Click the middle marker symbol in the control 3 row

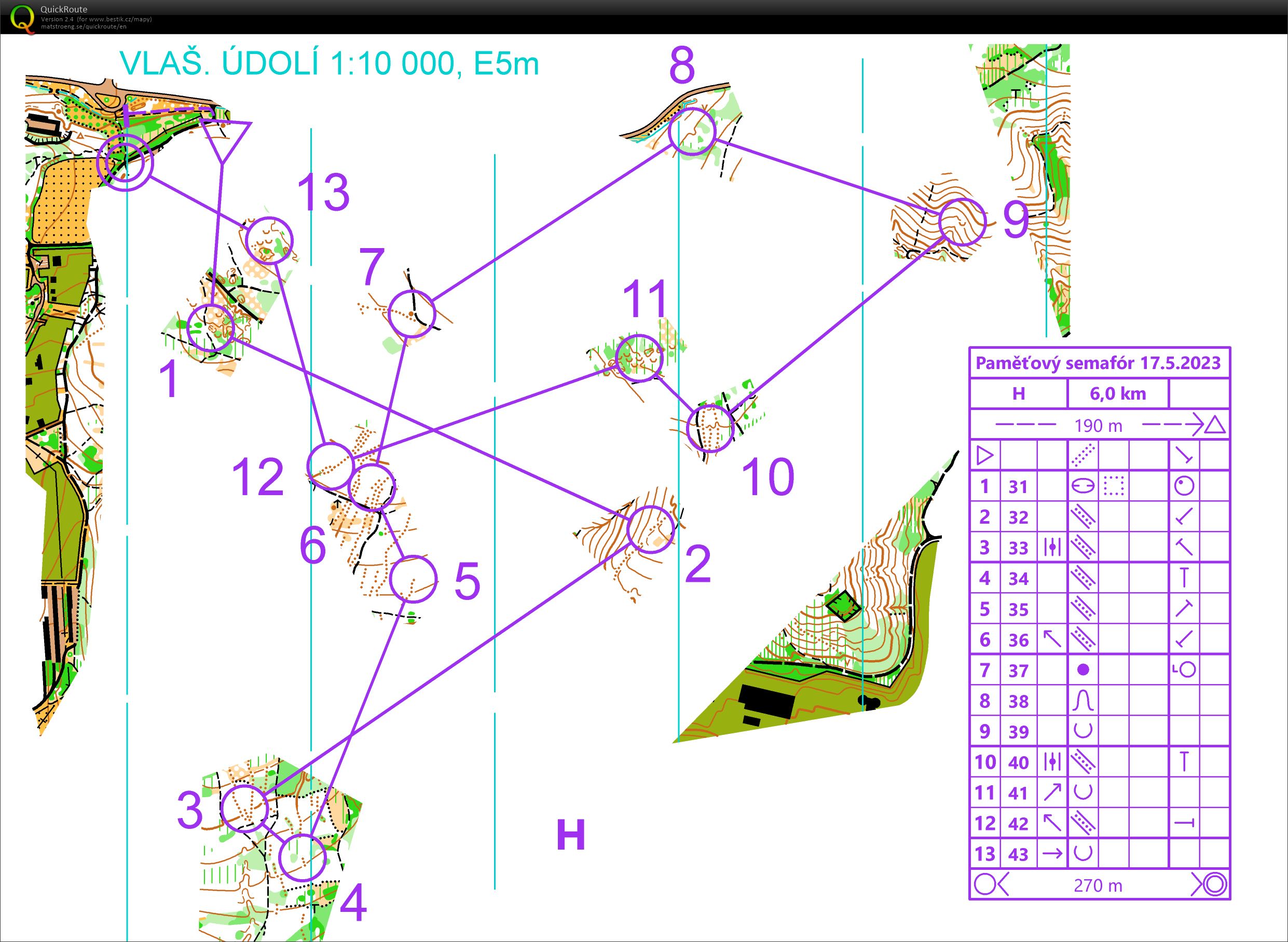pos(1052,548)
